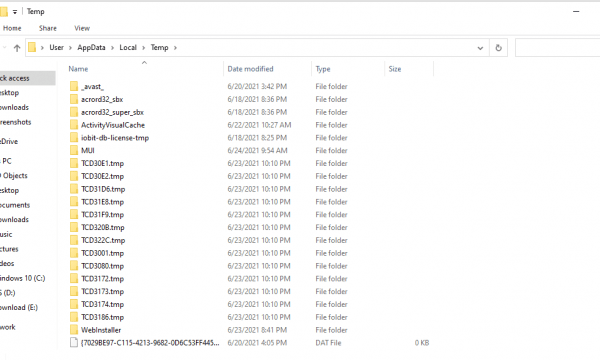The width and height of the screenshot is (600, 360).
Task: Open the View ribbon tab
Action: point(82,28)
